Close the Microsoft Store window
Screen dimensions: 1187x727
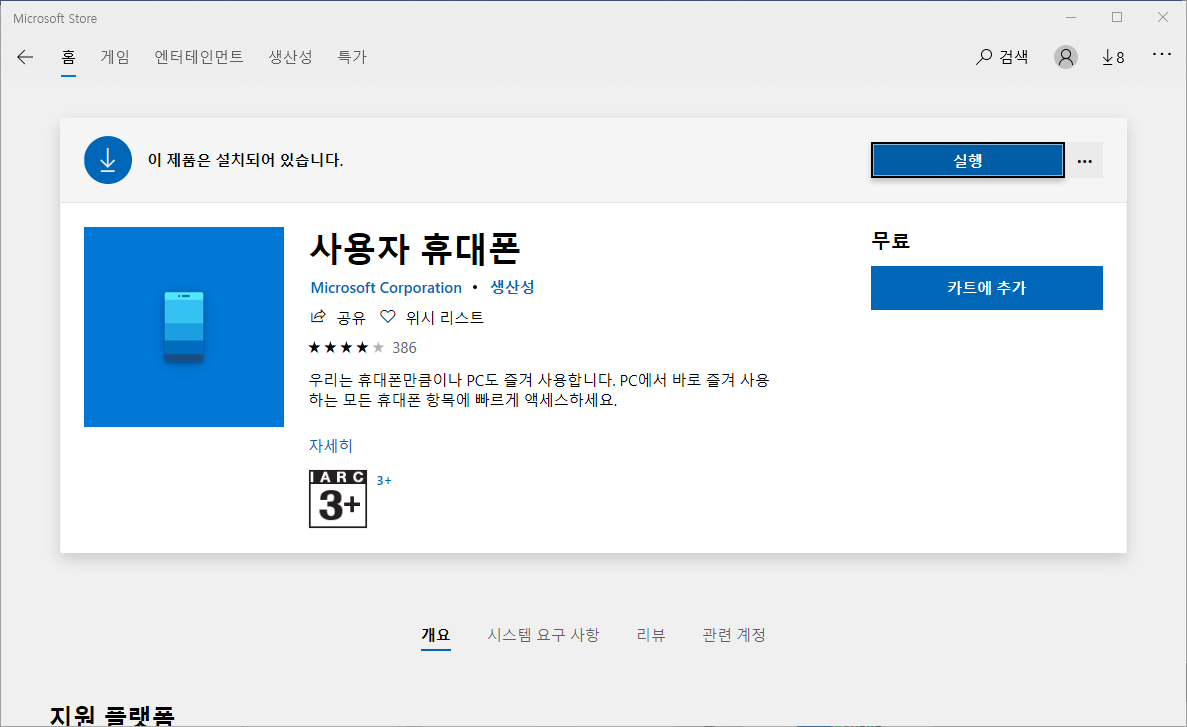[1163, 17]
